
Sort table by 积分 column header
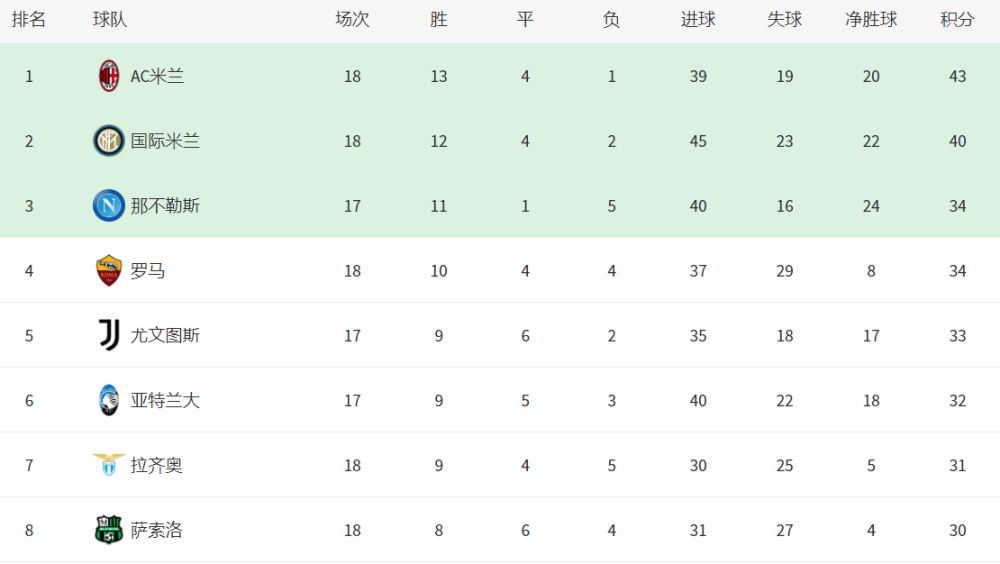[957, 20]
